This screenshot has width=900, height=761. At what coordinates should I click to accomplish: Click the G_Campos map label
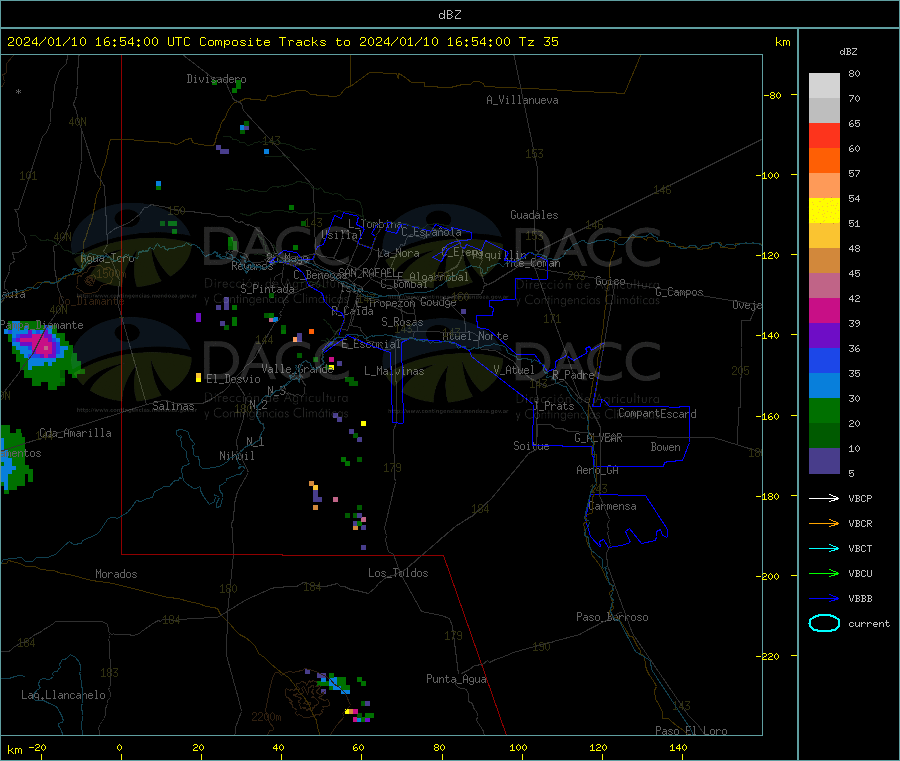tap(680, 292)
